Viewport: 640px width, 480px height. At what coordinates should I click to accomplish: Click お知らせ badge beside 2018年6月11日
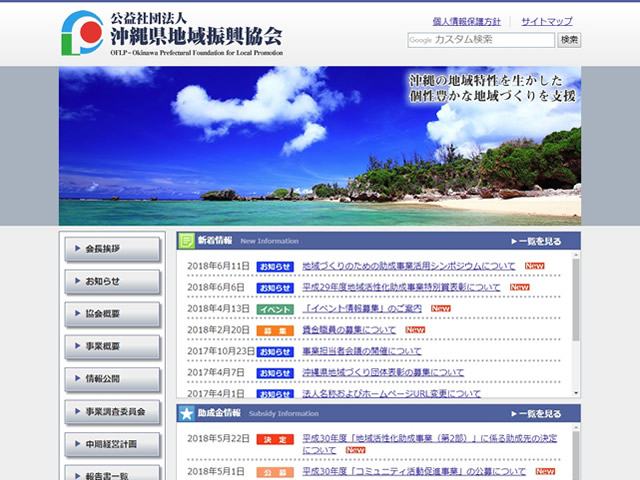[x=275, y=267]
